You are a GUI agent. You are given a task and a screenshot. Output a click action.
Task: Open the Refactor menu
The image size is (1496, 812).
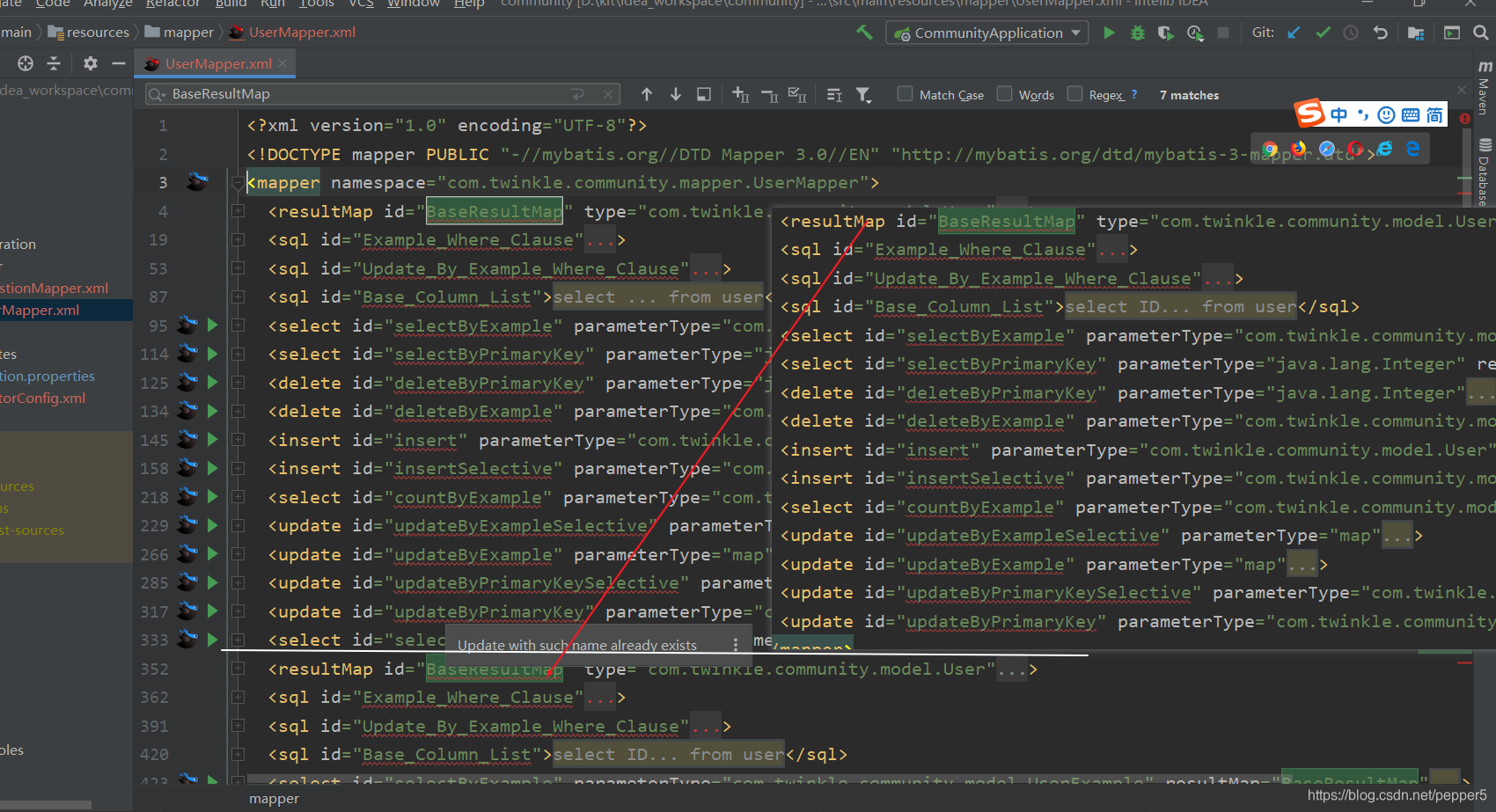[172, 4]
